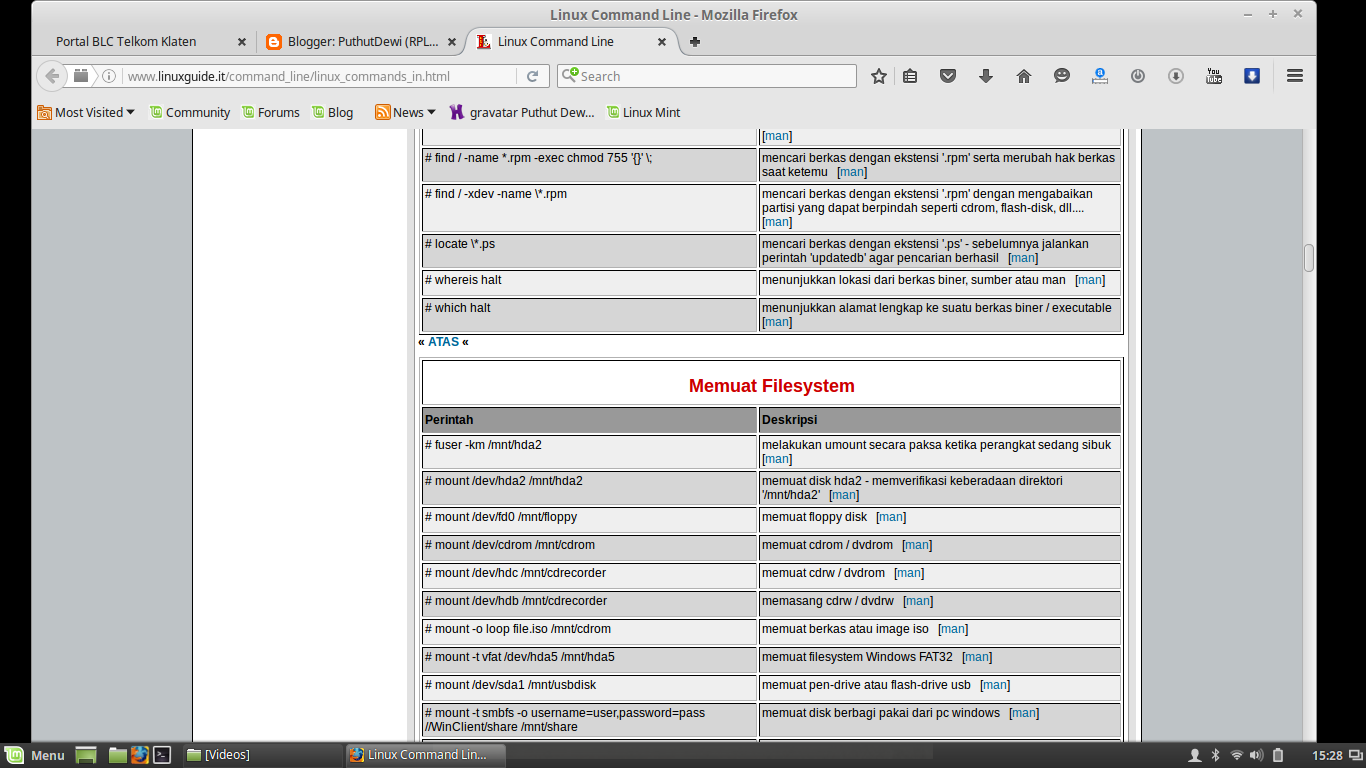
Task: Select Linux Command Line taskbar window button
Action: 423,755
